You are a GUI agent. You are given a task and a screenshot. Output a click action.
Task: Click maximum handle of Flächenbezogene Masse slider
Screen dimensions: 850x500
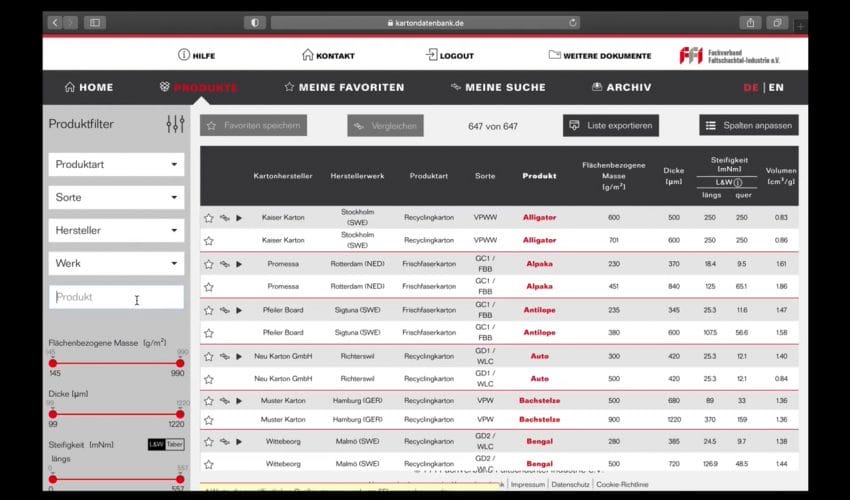tap(180, 363)
